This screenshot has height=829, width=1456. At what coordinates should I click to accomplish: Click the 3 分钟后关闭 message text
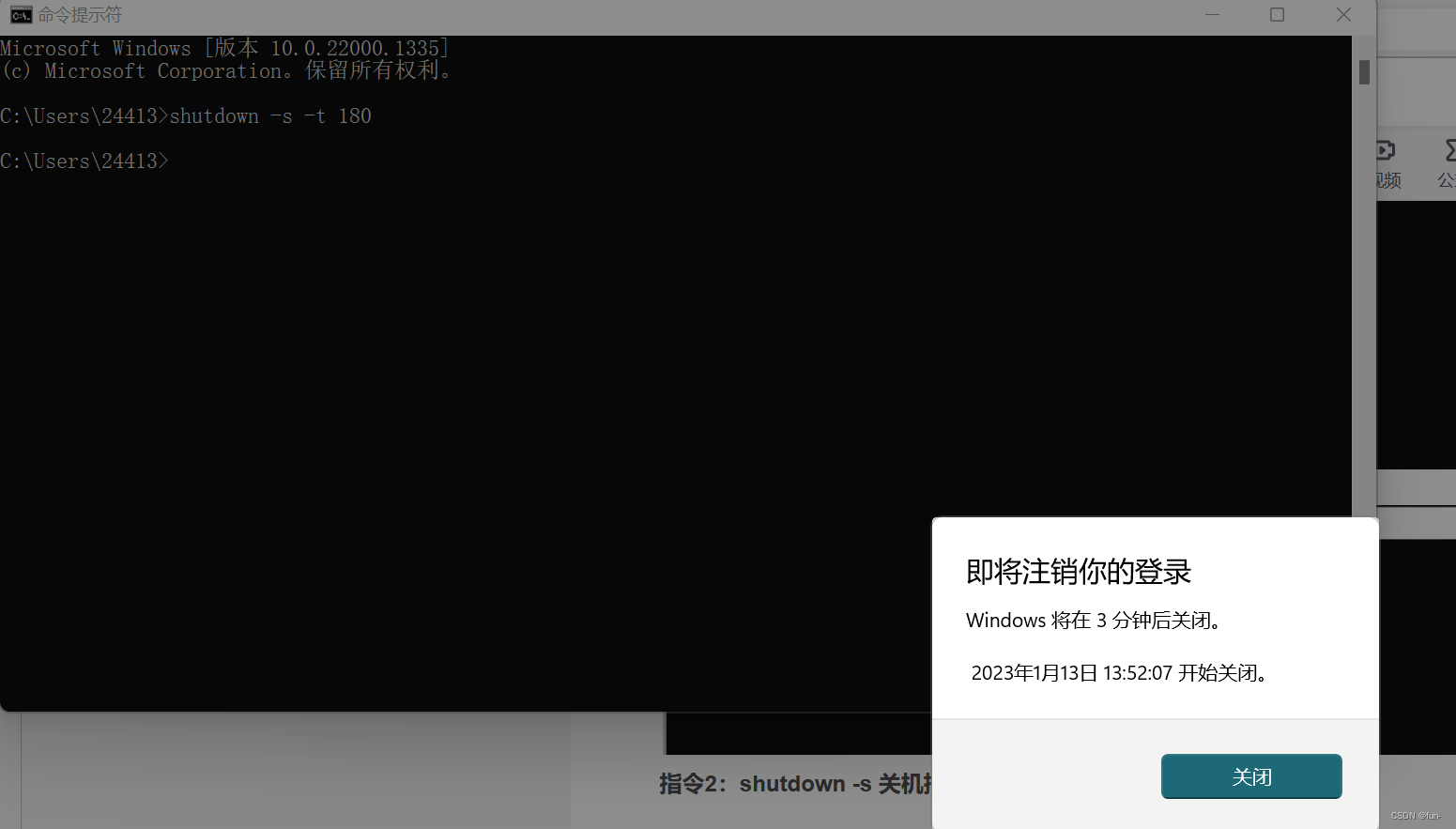[x=1095, y=620]
